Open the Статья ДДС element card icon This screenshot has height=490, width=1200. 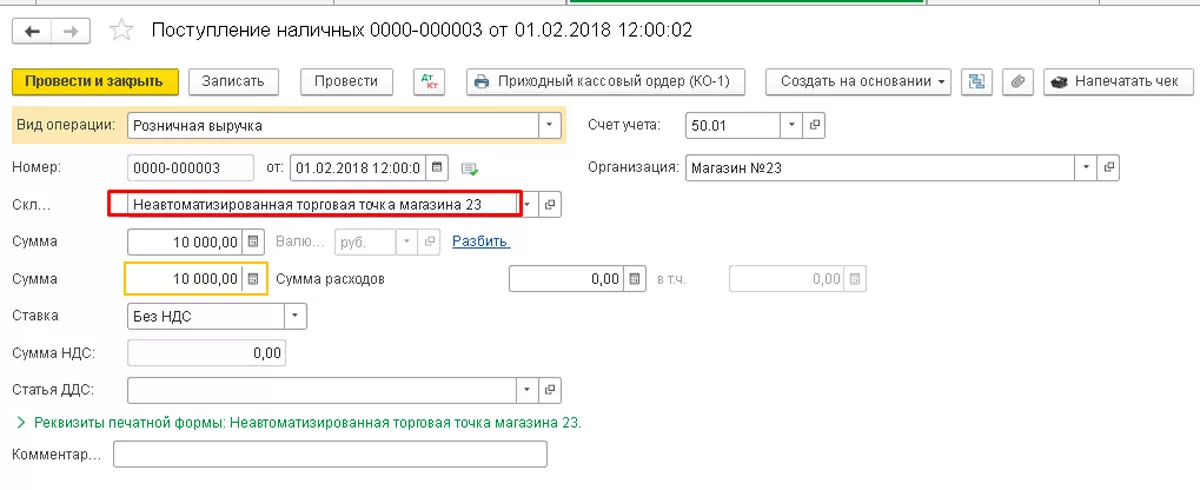[550, 390]
